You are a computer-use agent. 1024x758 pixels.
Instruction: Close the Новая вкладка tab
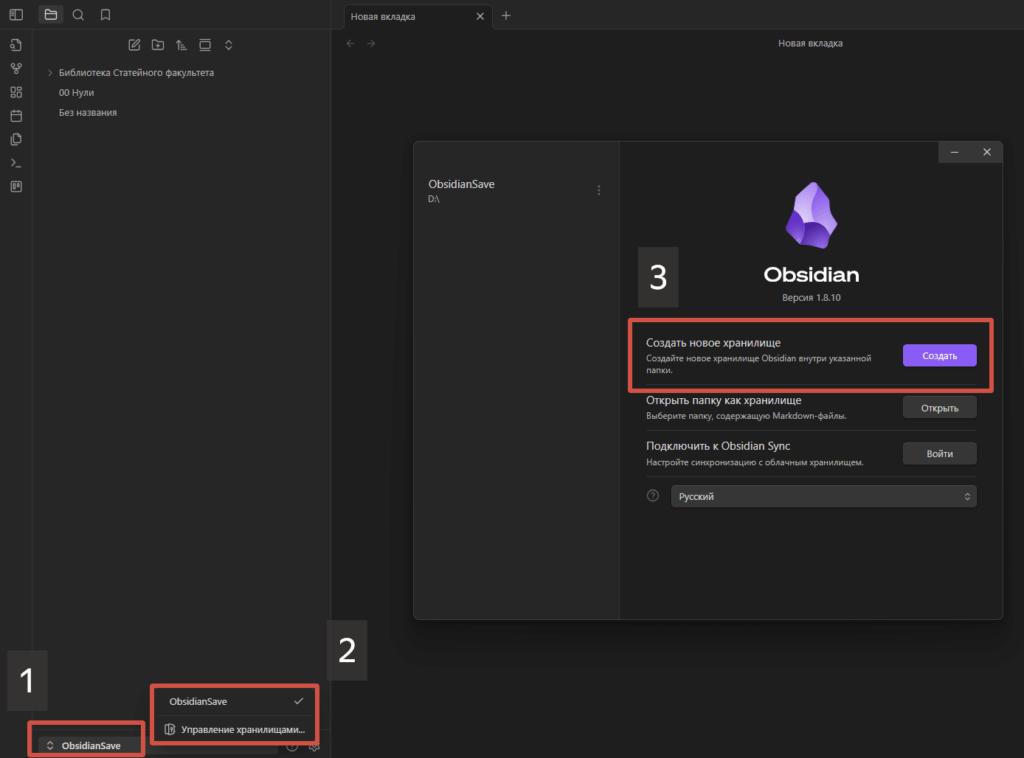pyautogui.click(x=480, y=16)
